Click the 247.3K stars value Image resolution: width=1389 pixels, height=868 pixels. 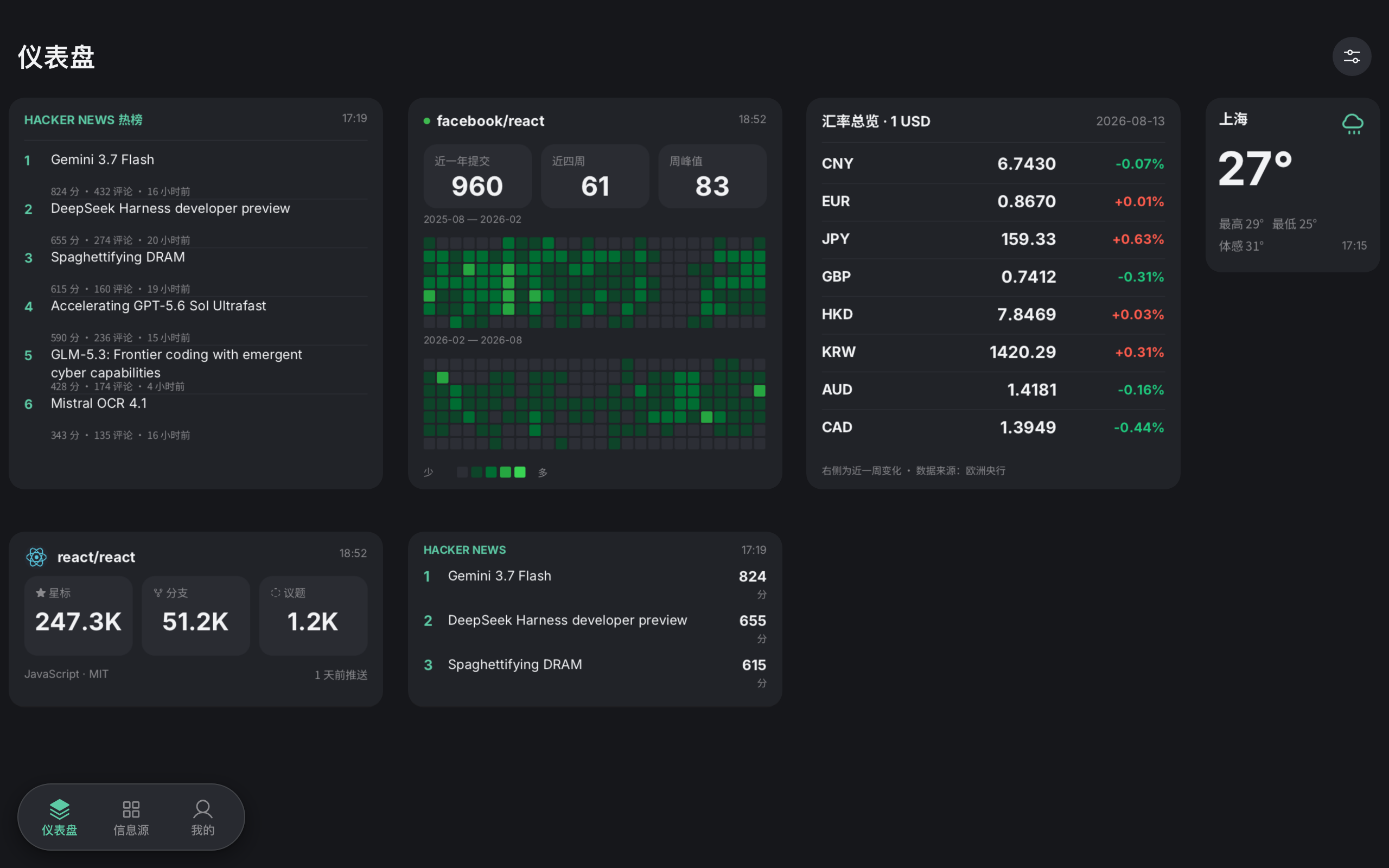point(78,622)
